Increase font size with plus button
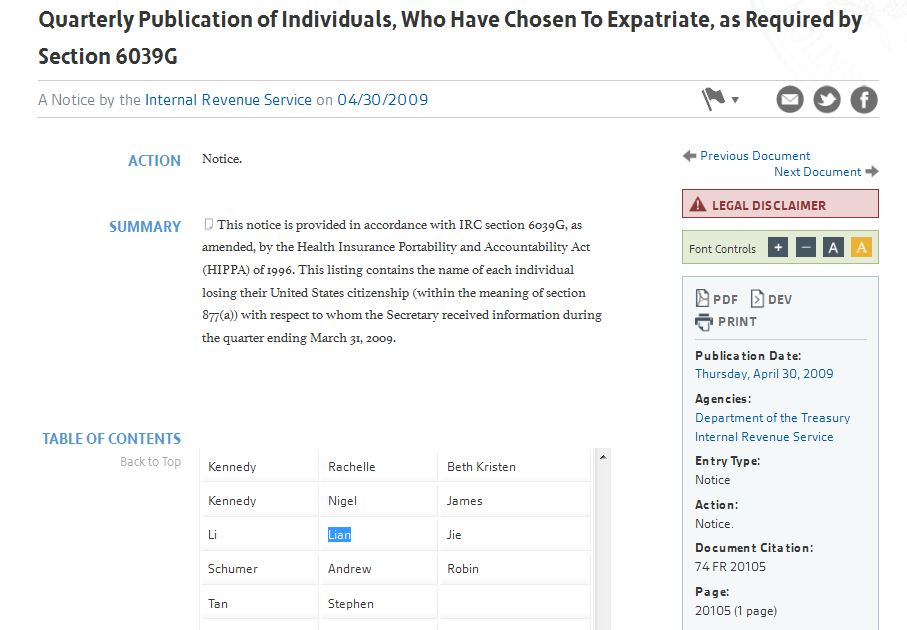The image size is (907, 630). pos(779,248)
